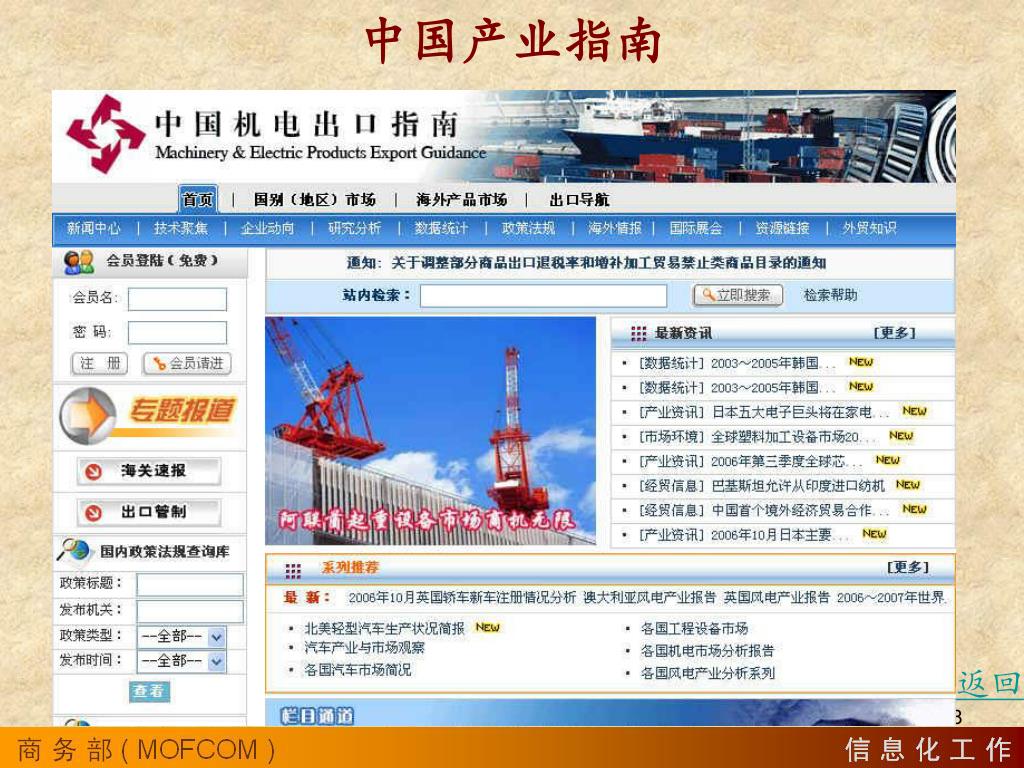Click 更多 in 最新资讯 header
This screenshot has width=1024, height=768.
tap(895, 333)
